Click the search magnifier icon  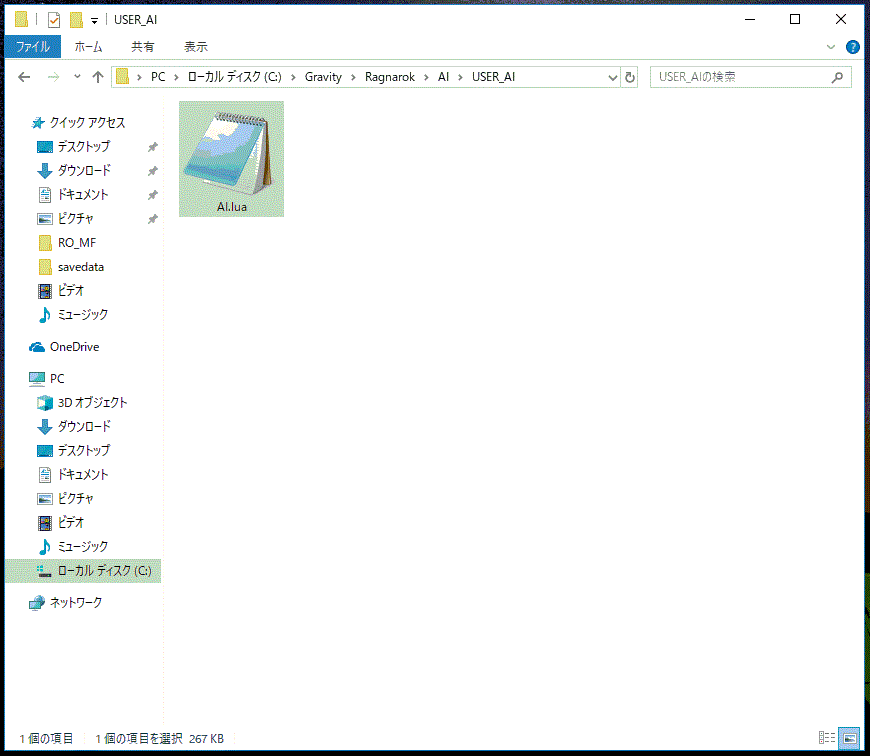(837, 77)
